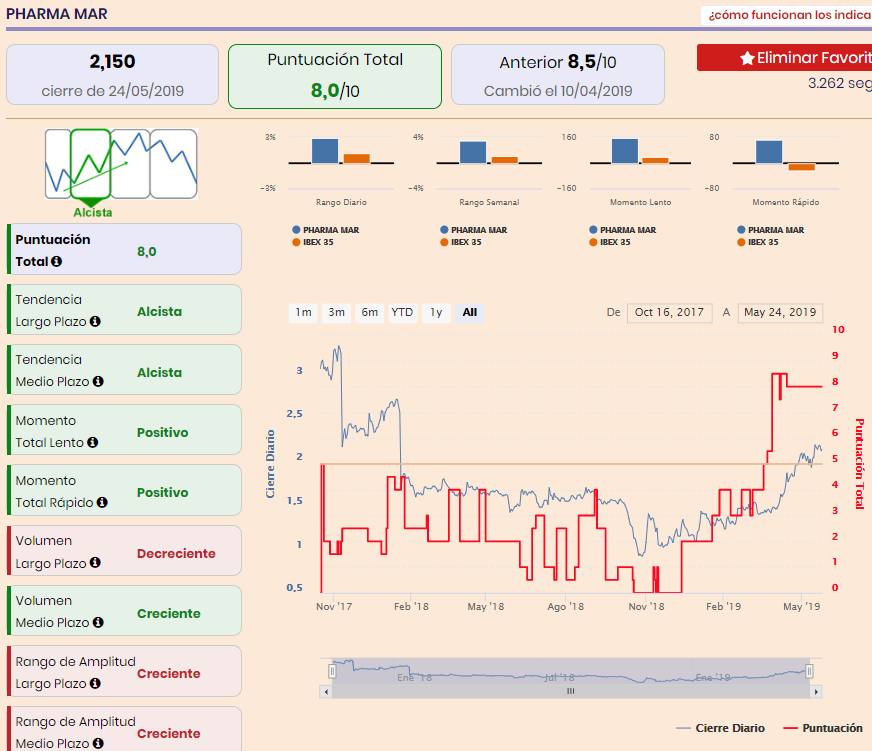
Task: Select the 1m range button
Action: [303, 313]
